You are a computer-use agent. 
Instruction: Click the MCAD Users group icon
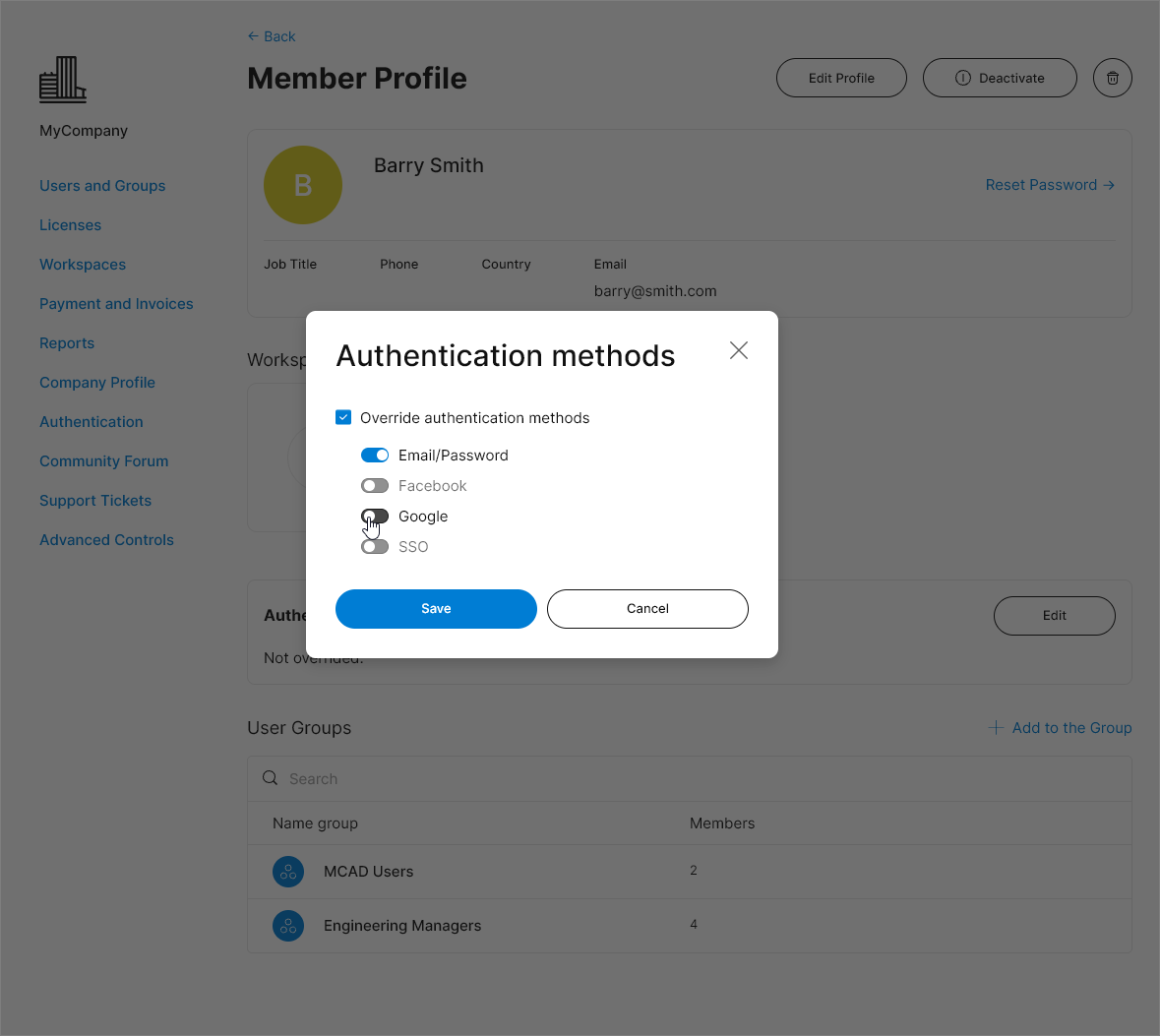click(x=288, y=872)
